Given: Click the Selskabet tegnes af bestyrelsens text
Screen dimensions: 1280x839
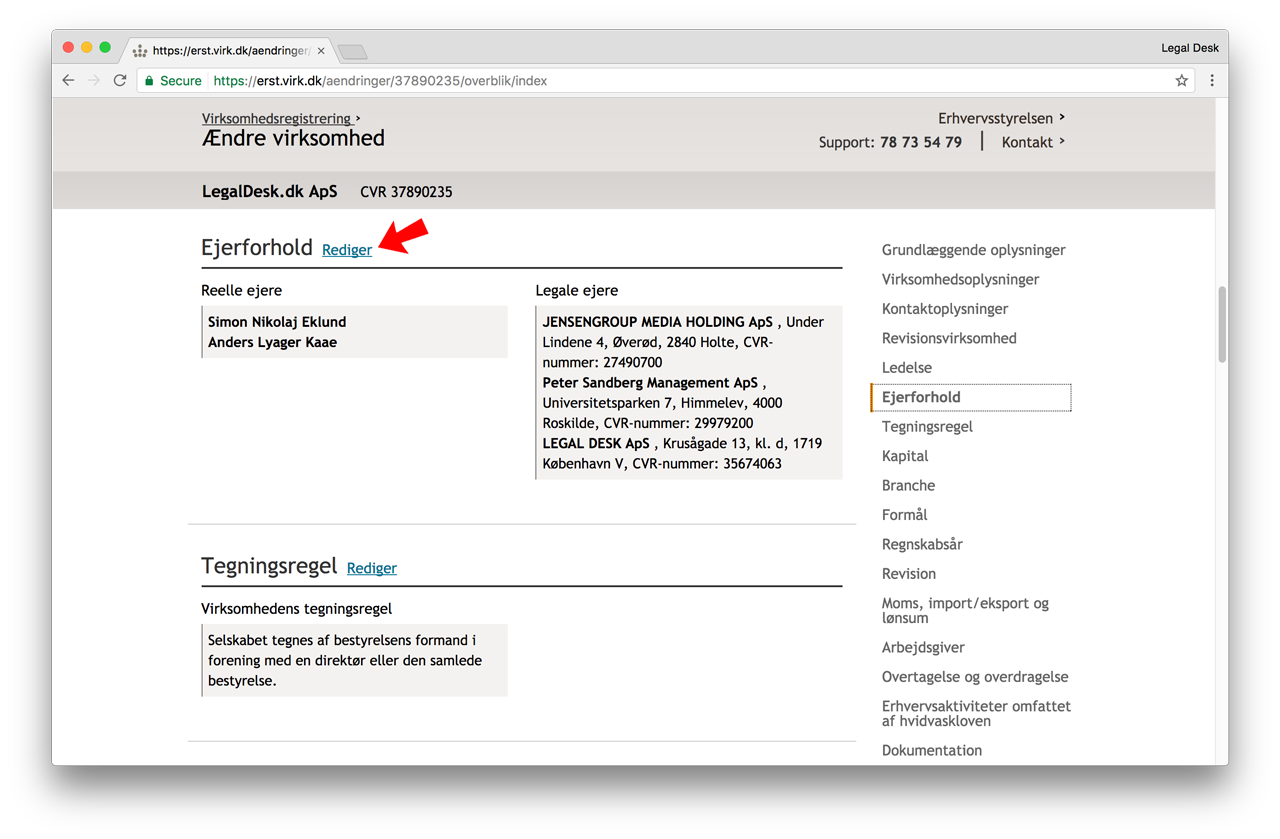Looking at the screenshot, I should (345, 660).
